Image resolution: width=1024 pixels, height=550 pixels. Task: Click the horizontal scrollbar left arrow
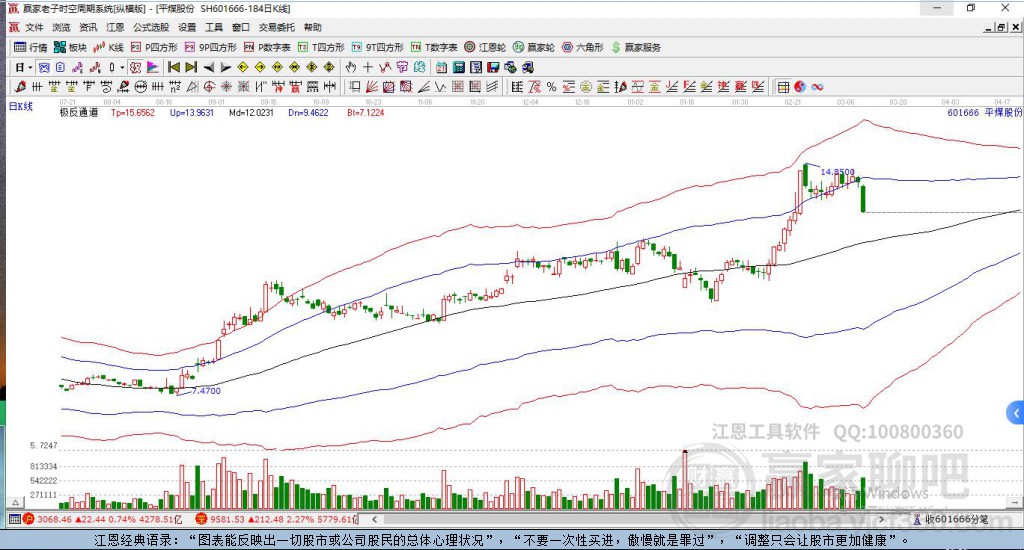374,519
